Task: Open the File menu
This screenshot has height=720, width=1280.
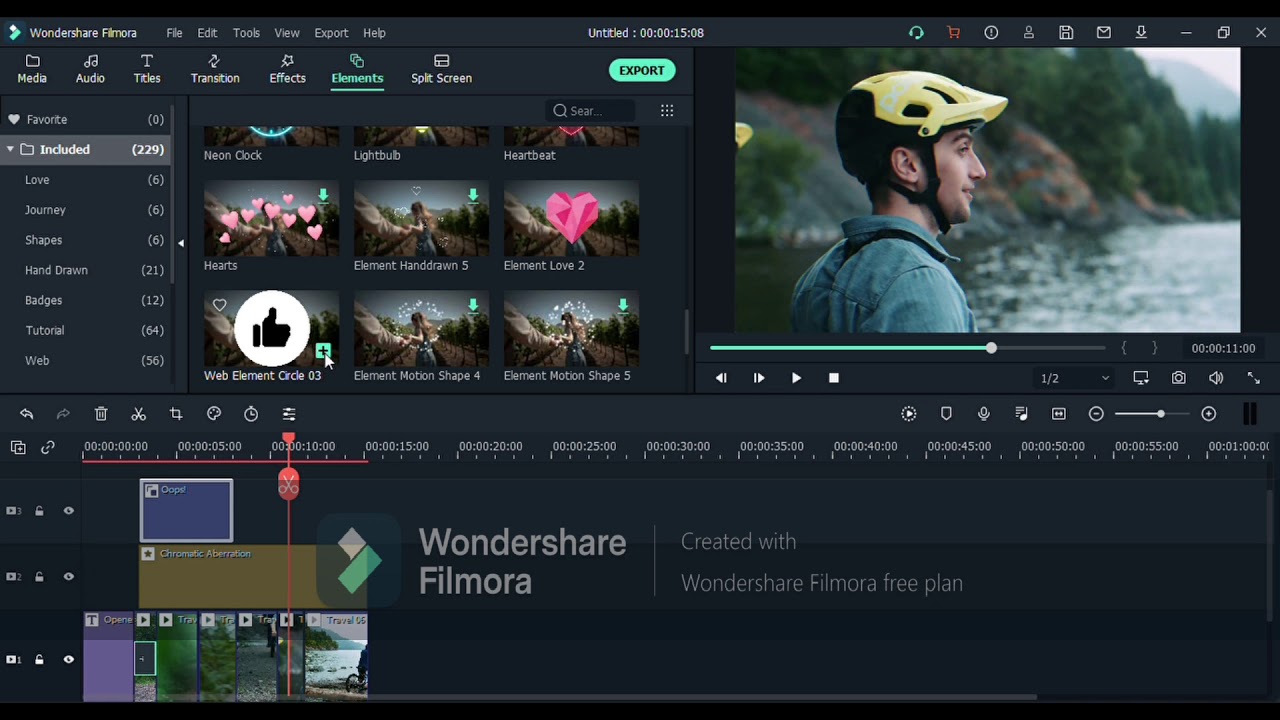Action: point(174,33)
